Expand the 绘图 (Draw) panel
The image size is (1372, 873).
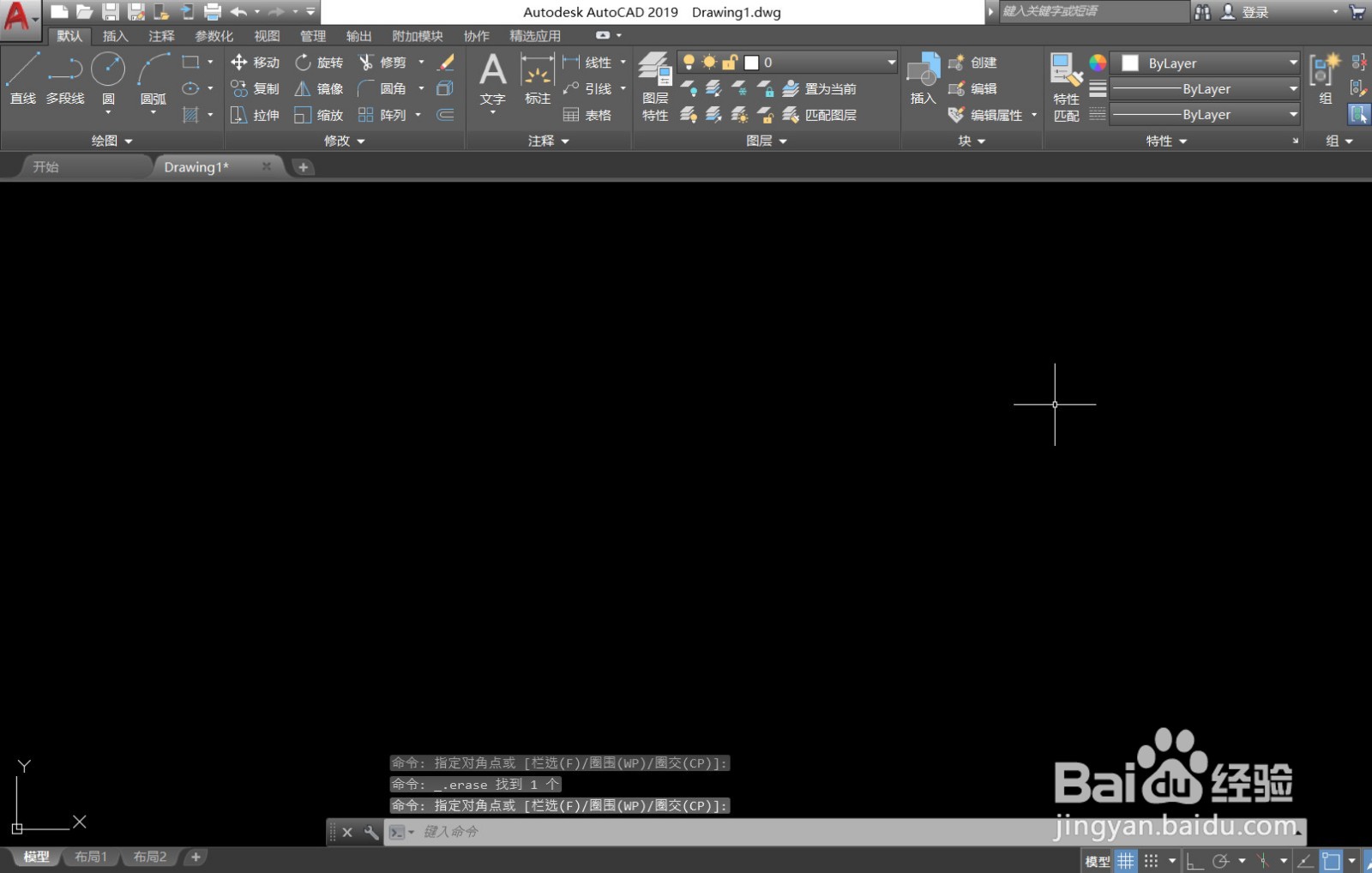[x=112, y=141]
